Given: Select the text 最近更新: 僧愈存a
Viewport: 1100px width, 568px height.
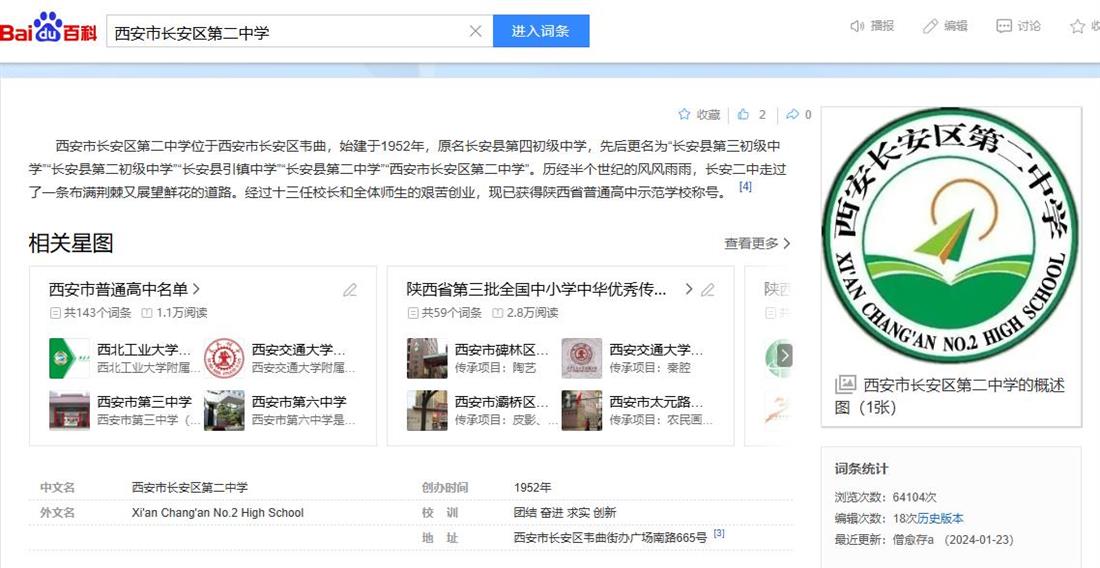Looking at the screenshot, I should pyautogui.click(x=884, y=539).
